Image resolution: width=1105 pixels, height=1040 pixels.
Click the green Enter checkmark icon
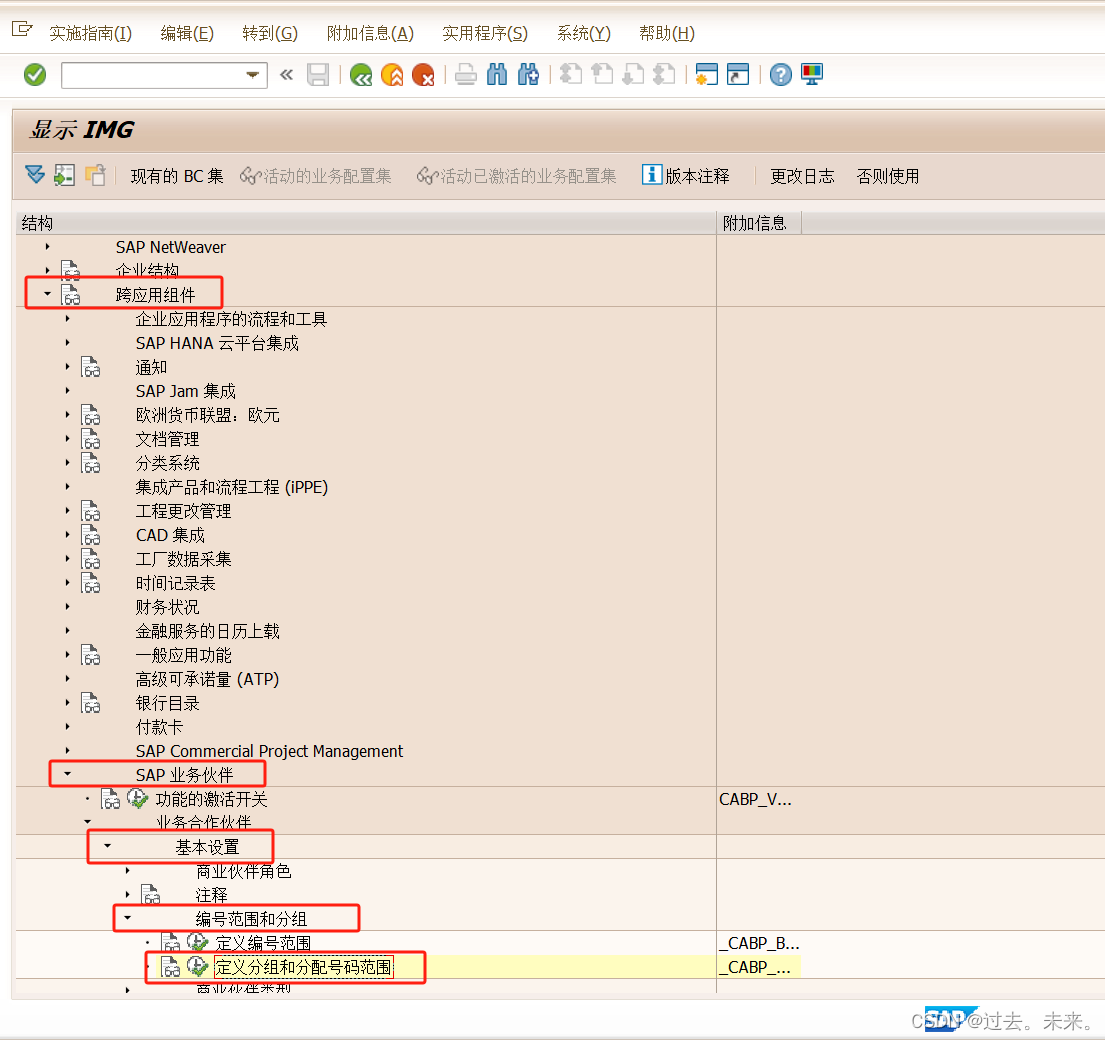(35, 75)
